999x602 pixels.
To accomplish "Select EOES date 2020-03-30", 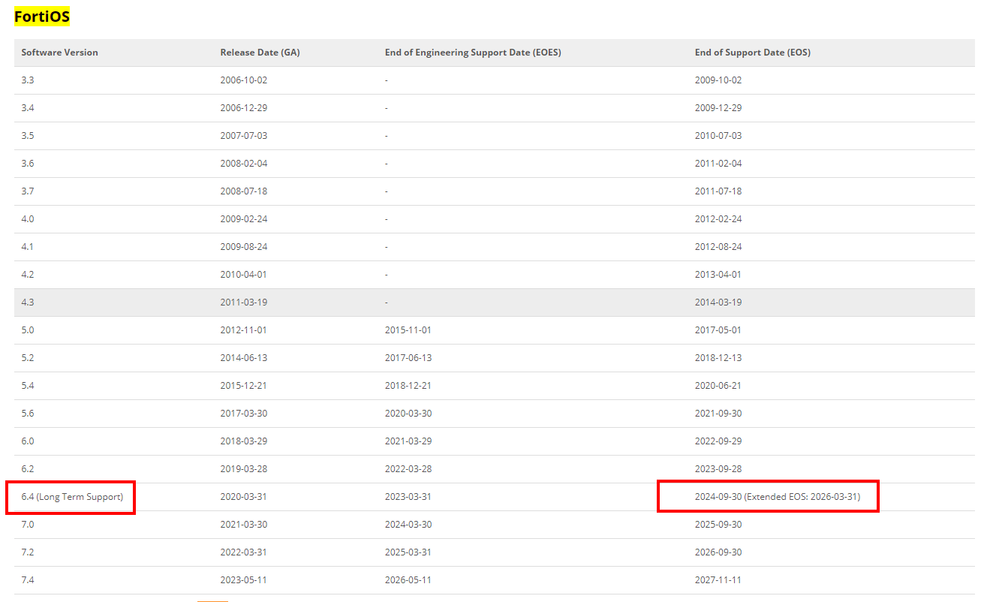I will click(x=408, y=413).
